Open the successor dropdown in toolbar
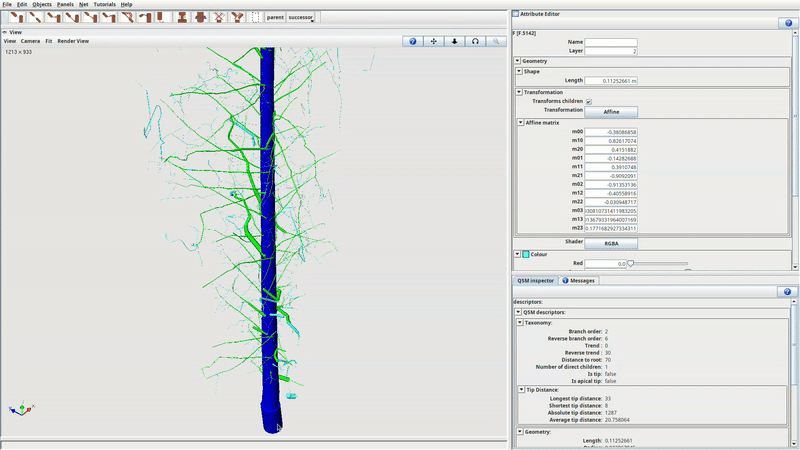 301,17
